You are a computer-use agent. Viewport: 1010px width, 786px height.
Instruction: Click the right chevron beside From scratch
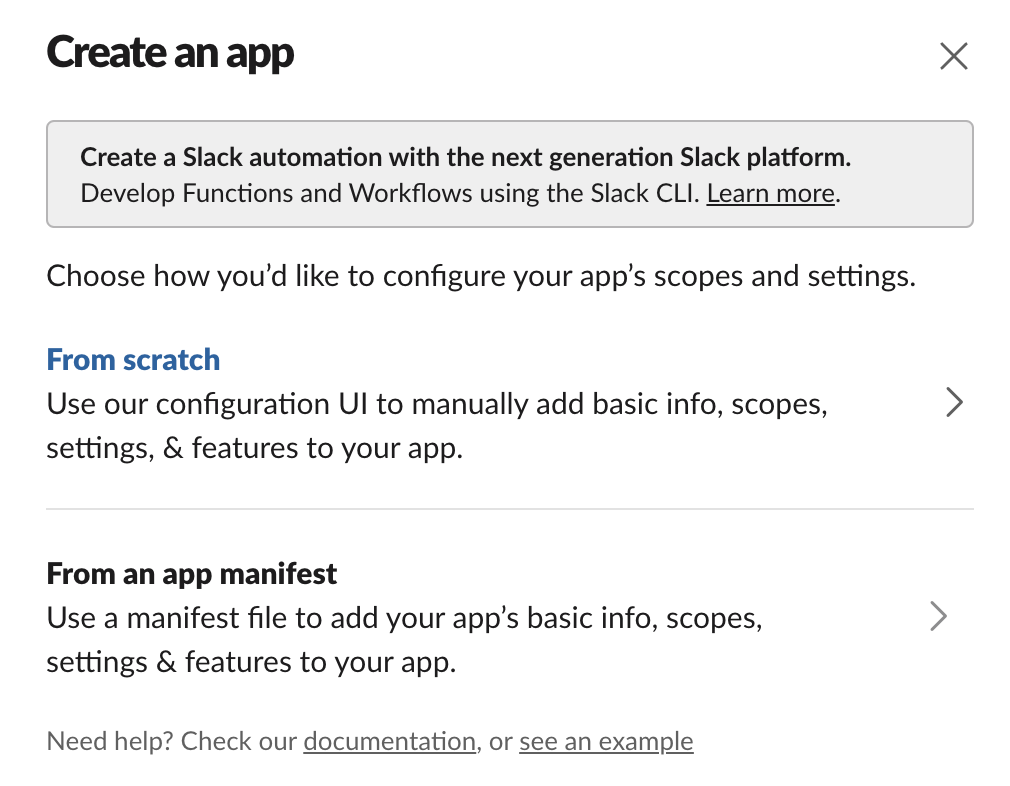[x=955, y=402]
